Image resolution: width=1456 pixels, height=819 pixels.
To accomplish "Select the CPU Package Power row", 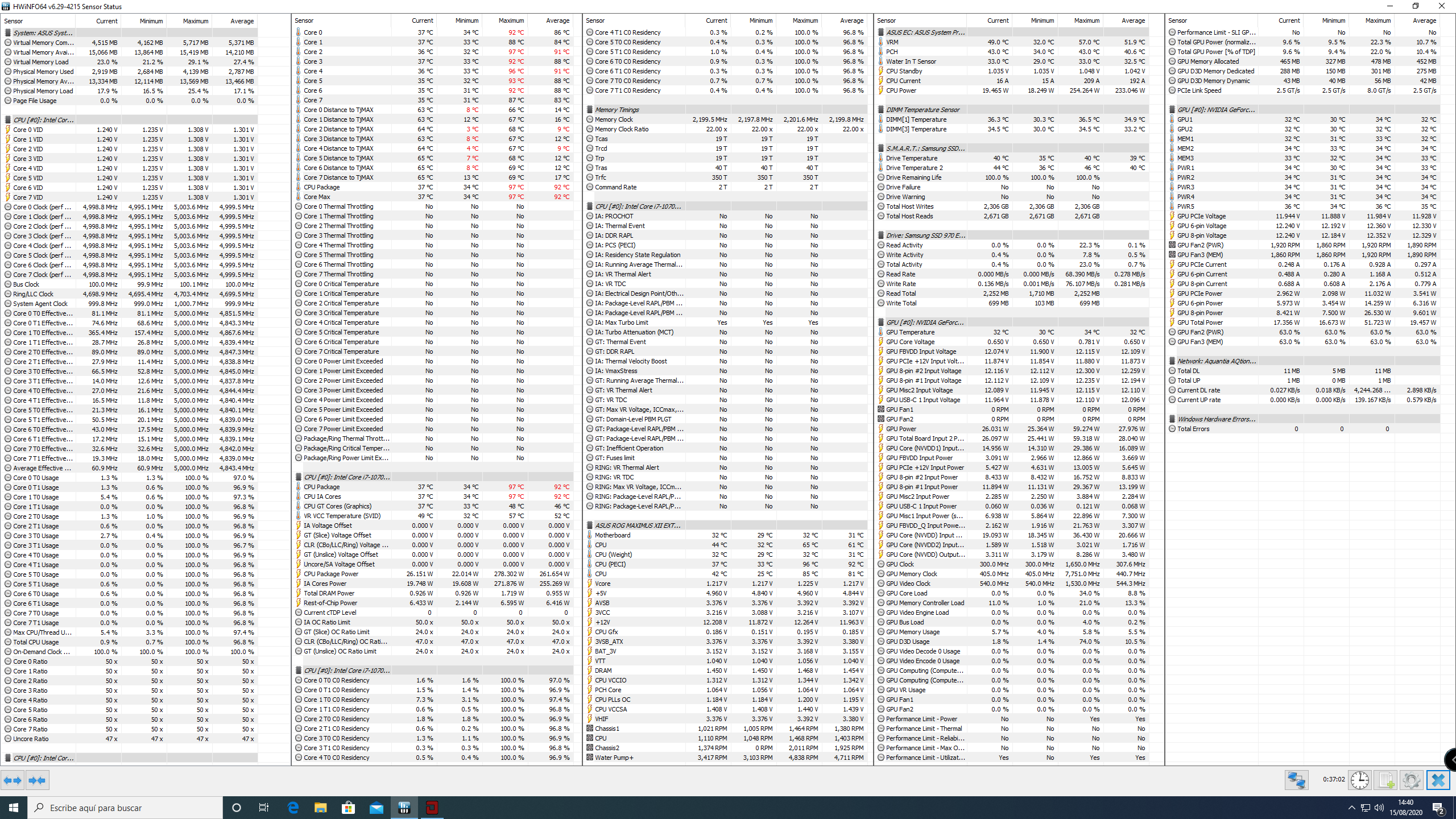I will click(330, 574).
